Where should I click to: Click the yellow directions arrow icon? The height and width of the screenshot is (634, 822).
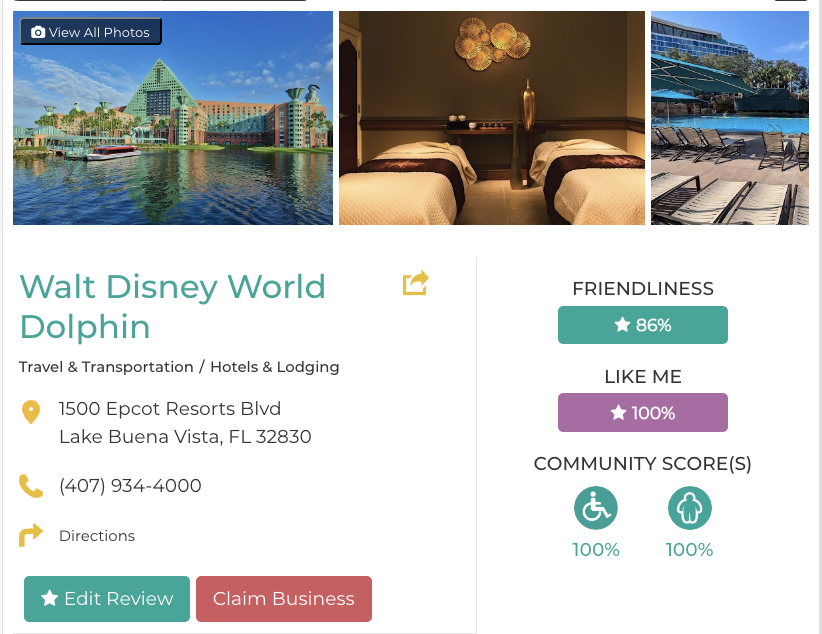(31, 535)
